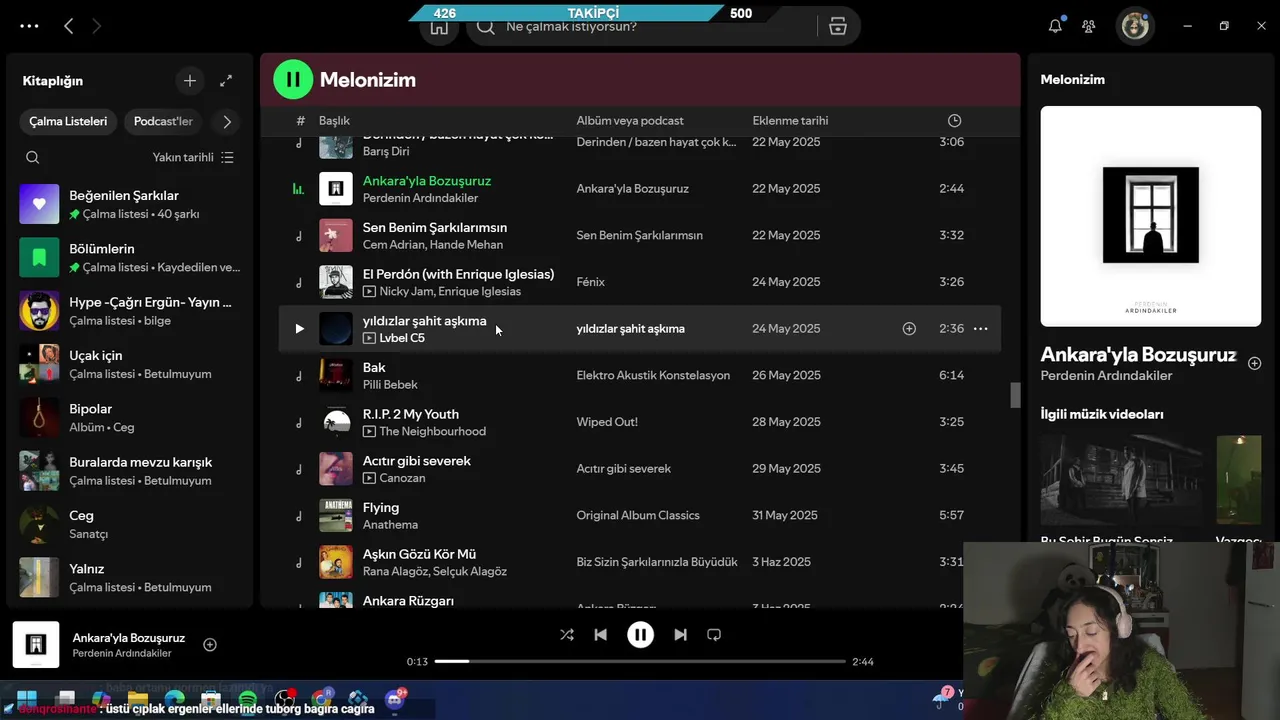Select the R.I.P. 2 My Youth track
Screen dimensions: 1280x720
(x=640, y=422)
